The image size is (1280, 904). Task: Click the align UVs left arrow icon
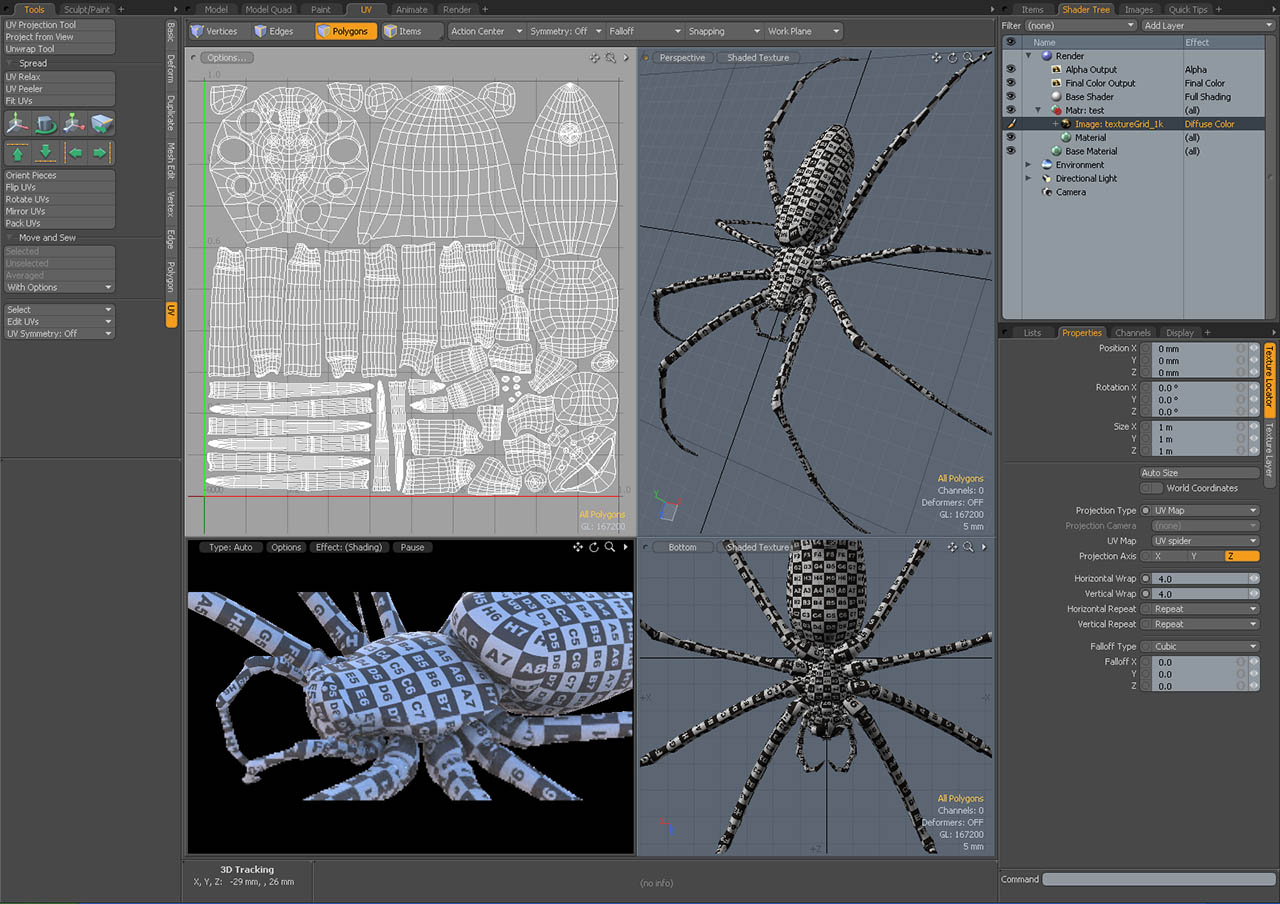coord(74,152)
